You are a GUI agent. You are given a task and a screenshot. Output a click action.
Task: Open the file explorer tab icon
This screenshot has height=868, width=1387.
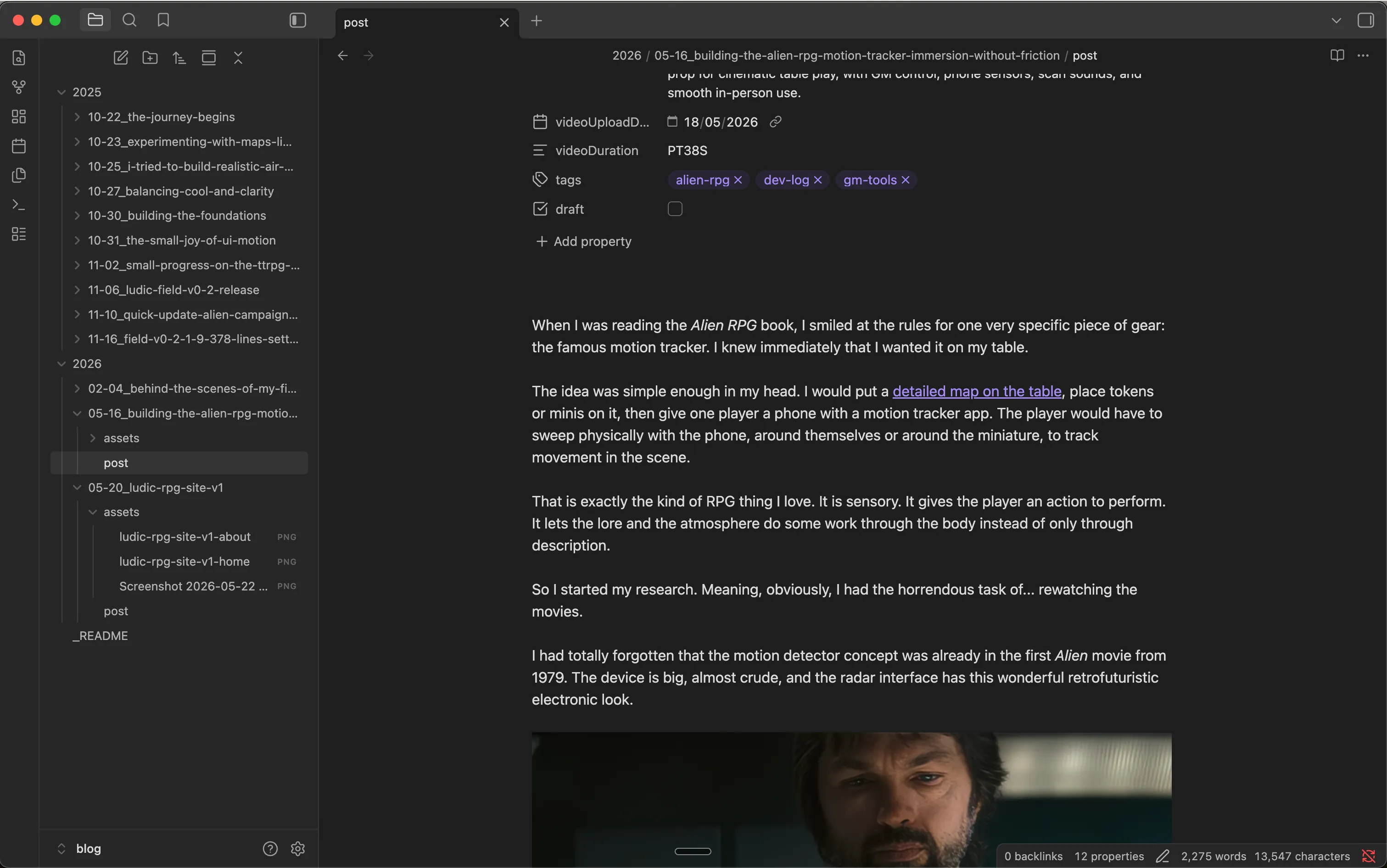point(95,20)
